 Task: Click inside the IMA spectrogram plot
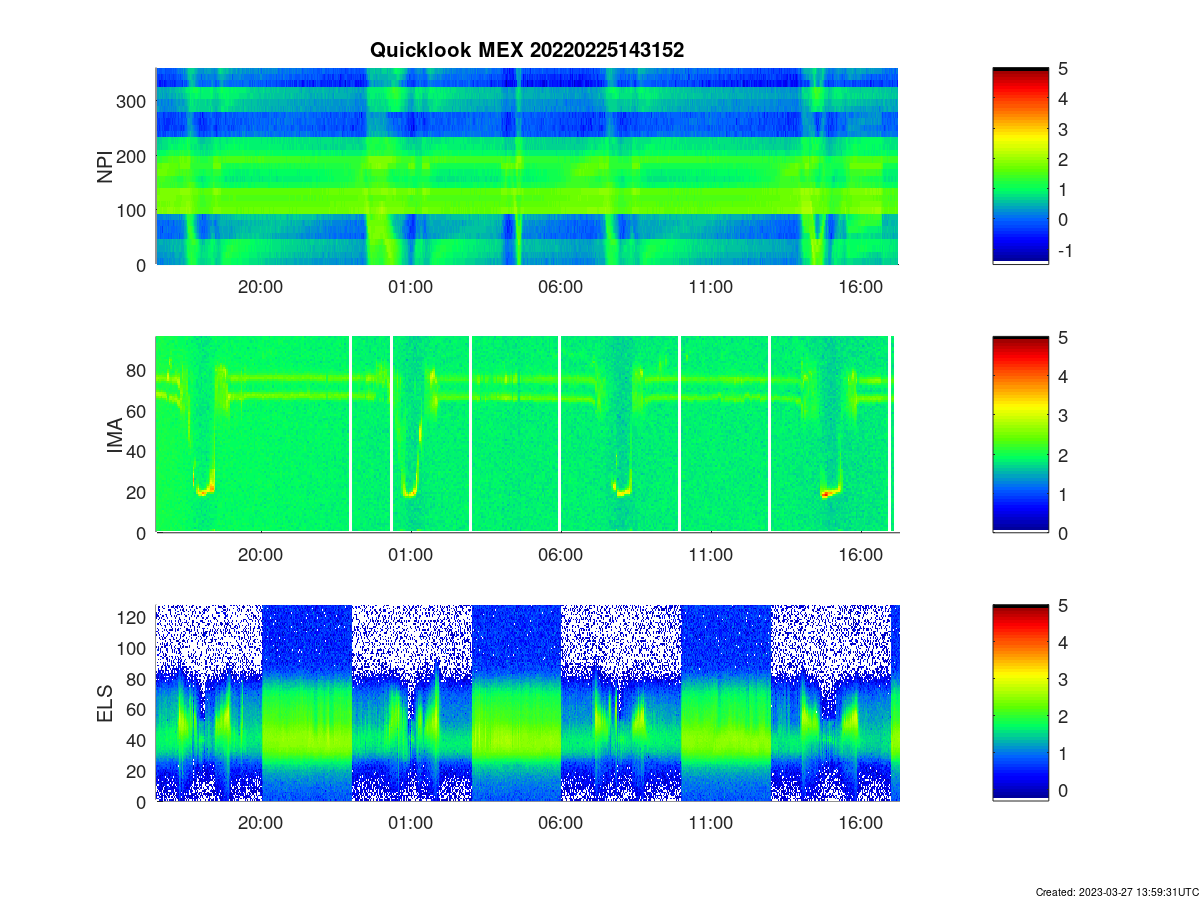(527, 434)
